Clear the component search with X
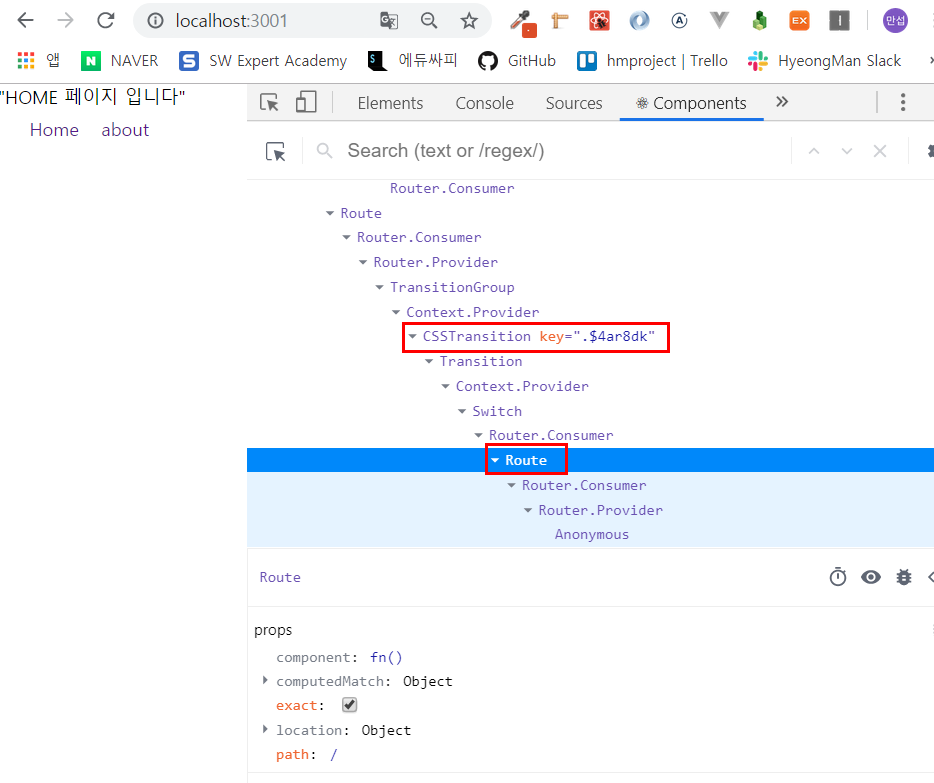 pyautogui.click(x=880, y=151)
